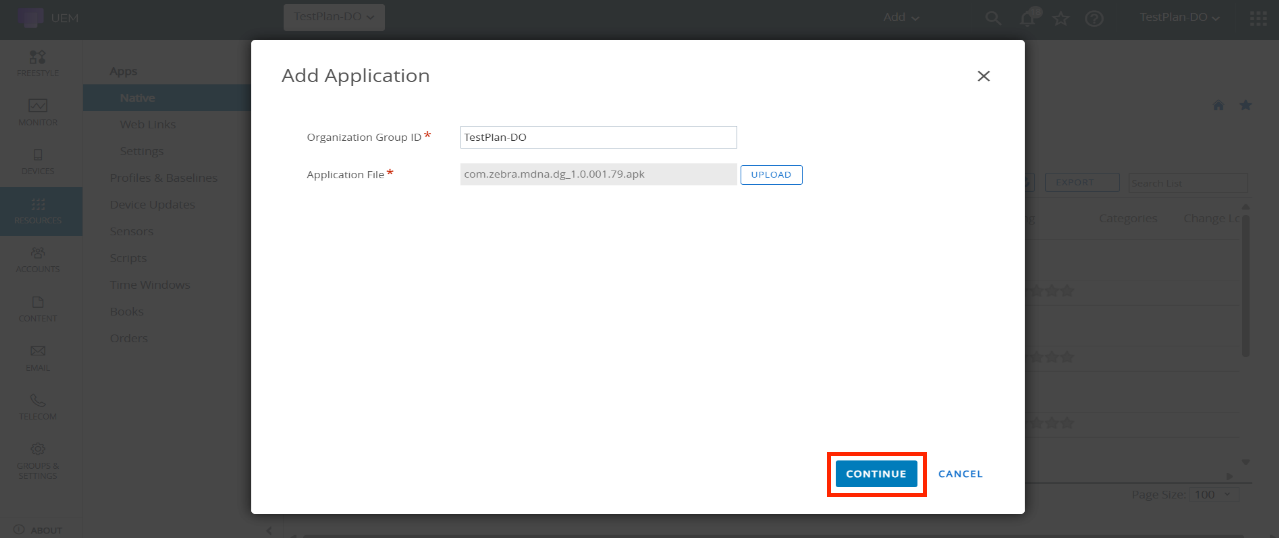1279x538 pixels.
Task: Open the Devices section icon
Action: 38,160
